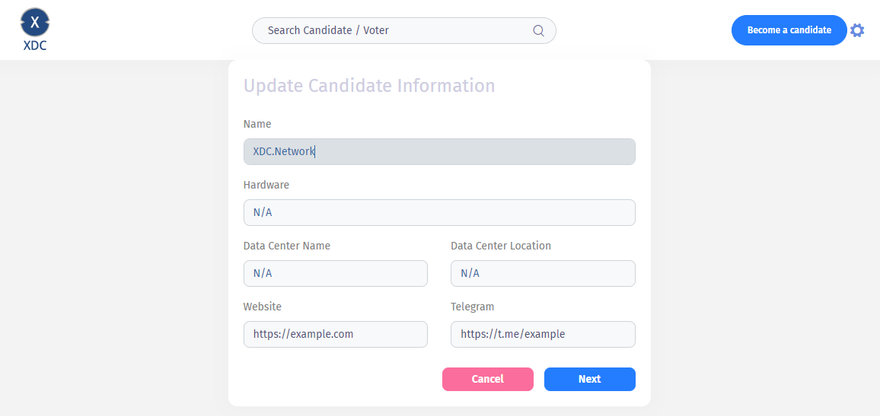Click into the Name field containing XDC.Network
The image size is (880, 416).
pyautogui.click(x=439, y=151)
